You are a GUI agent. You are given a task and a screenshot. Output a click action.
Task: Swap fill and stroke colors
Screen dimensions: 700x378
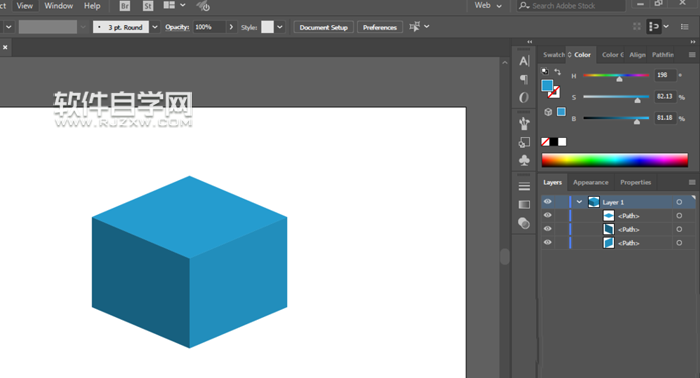[558, 71]
